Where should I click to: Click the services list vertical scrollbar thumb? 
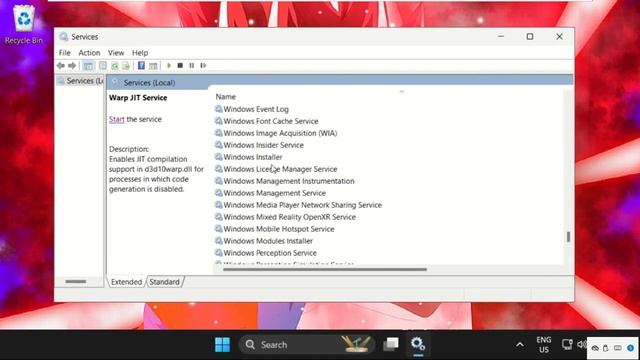(568, 236)
